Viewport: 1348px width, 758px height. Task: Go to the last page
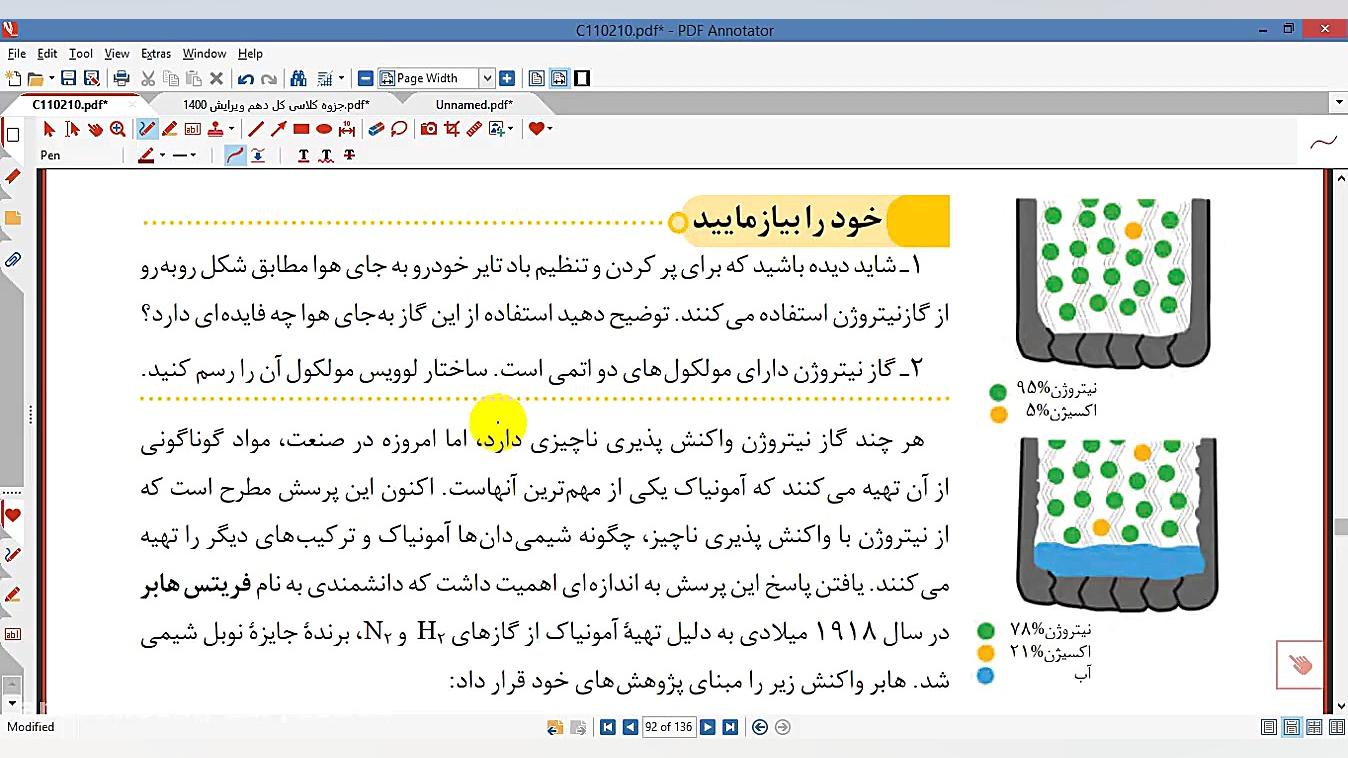(x=730, y=728)
